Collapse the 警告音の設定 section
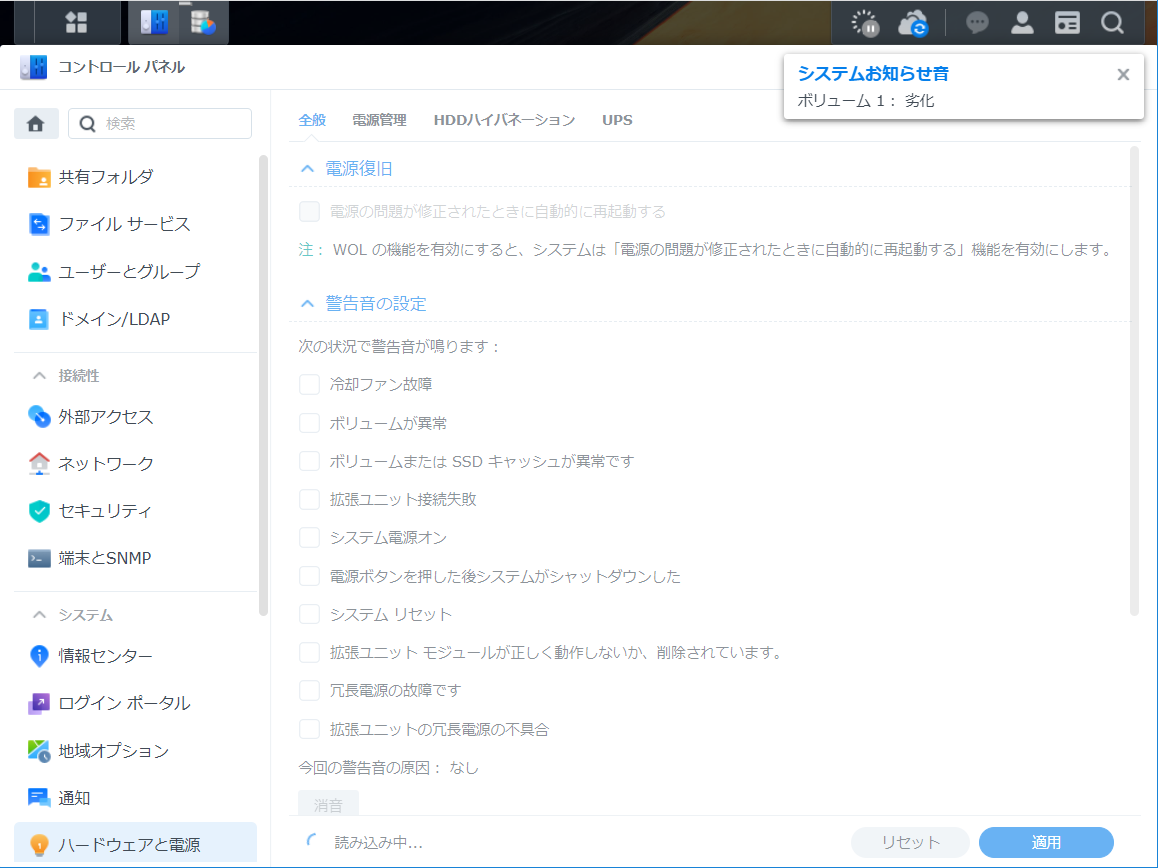The width and height of the screenshot is (1158, 868). [307, 304]
